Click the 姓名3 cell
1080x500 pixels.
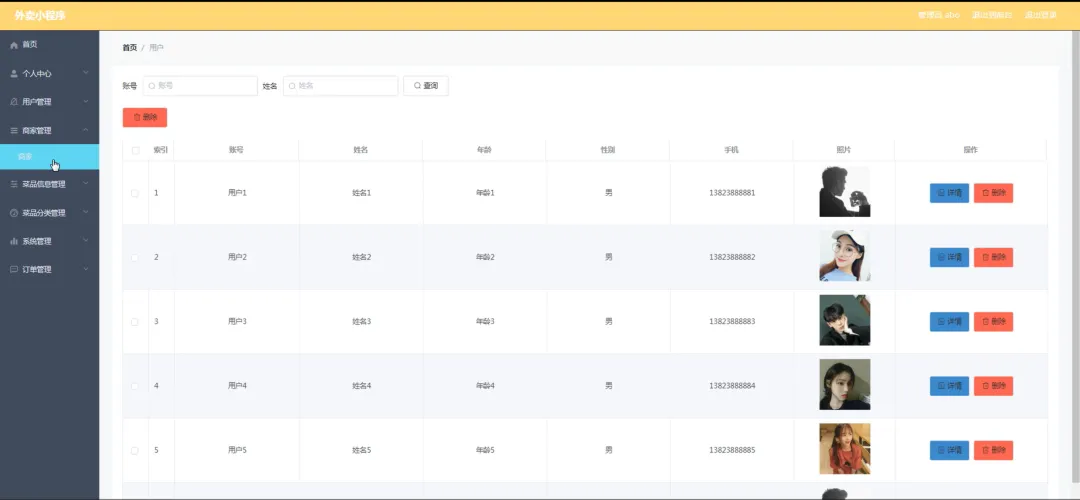(x=362, y=322)
